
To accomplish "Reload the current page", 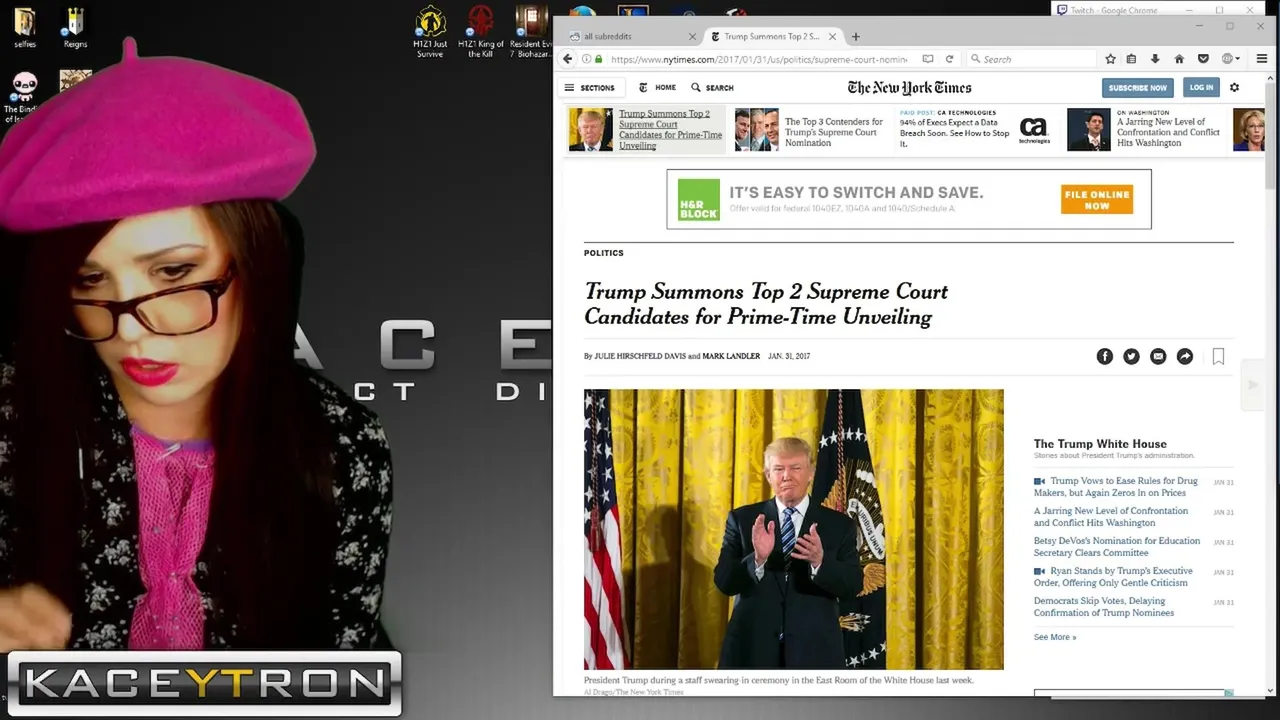I will coord(950,59).
